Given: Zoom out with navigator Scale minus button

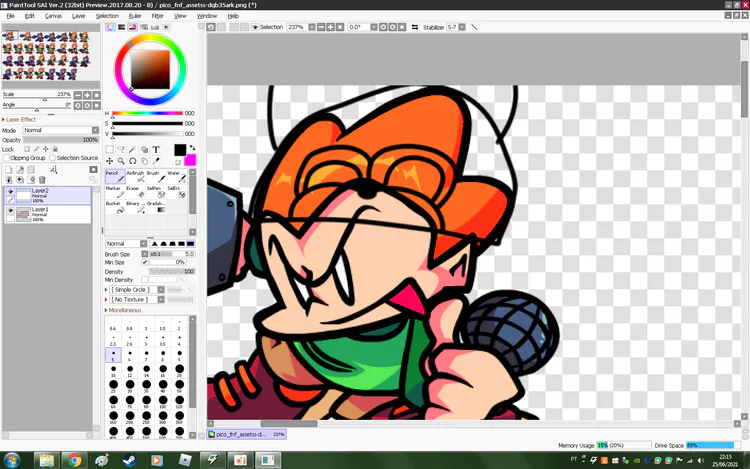Looking at the screenshot, I should 78,95.
